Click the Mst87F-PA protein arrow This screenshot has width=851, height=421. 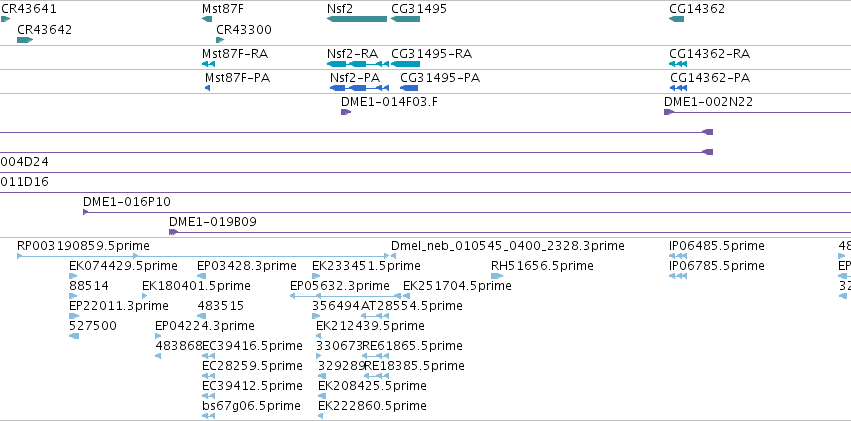[x=207, y=88]
